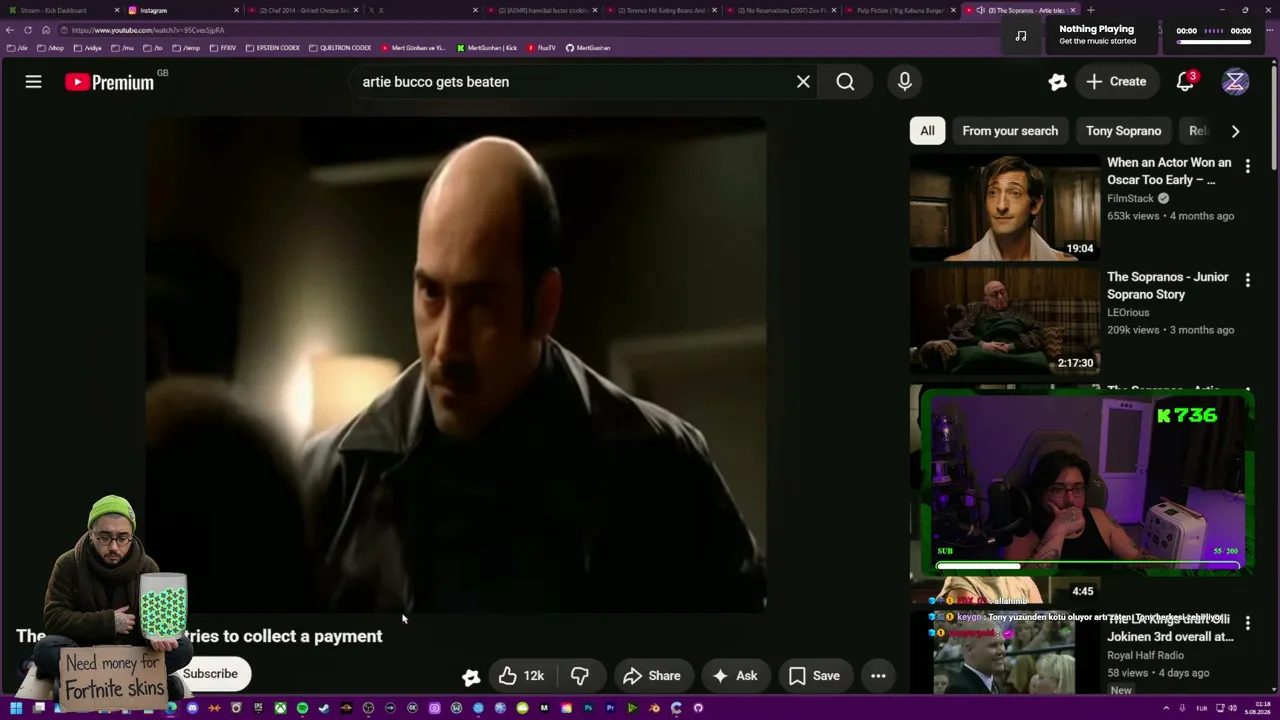The height and width of the screenshot is (720, 1280).
Task: Open the account avatar menu
Action: pyautogui.click(x=1235, y=82)
